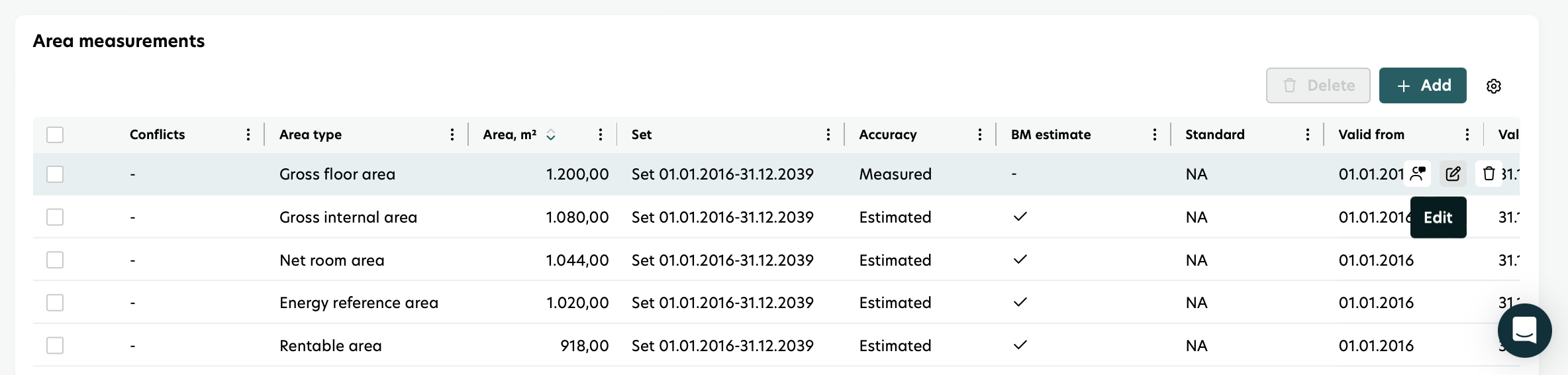The image size is (1568, 375).
Task: Open the chat support bubble
Action: 1524,330
